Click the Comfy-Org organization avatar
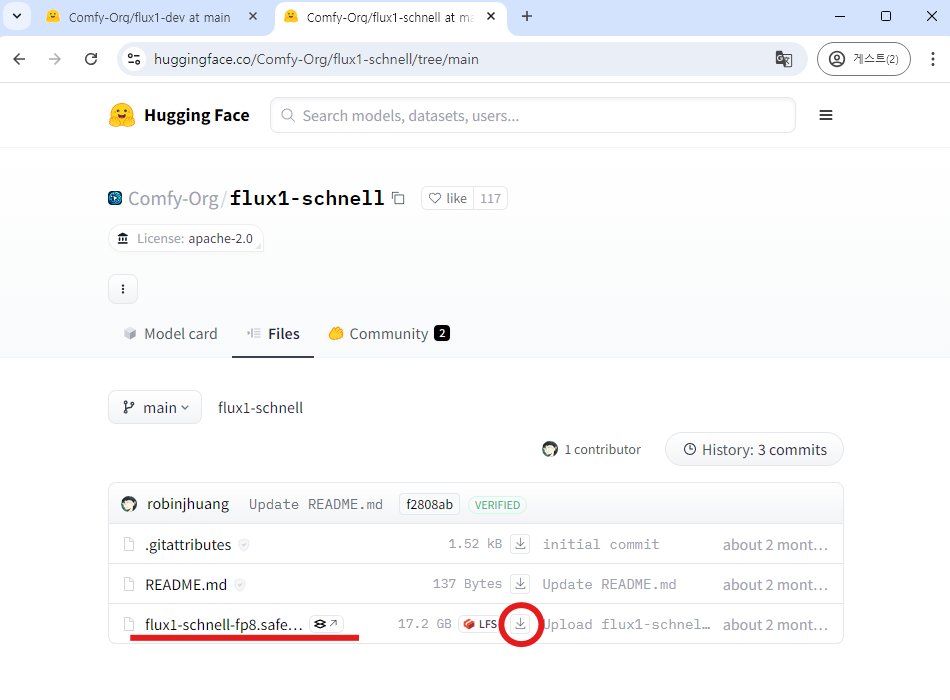 [115, 198]
